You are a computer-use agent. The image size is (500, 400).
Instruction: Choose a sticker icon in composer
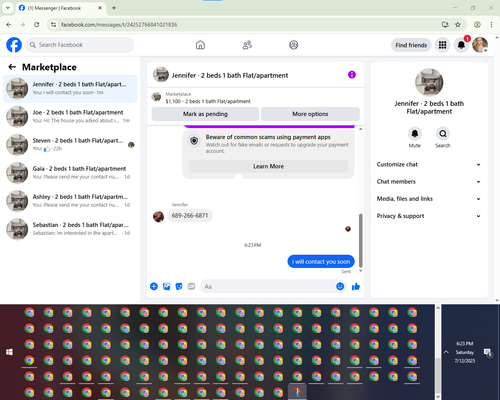pos(179,286)
